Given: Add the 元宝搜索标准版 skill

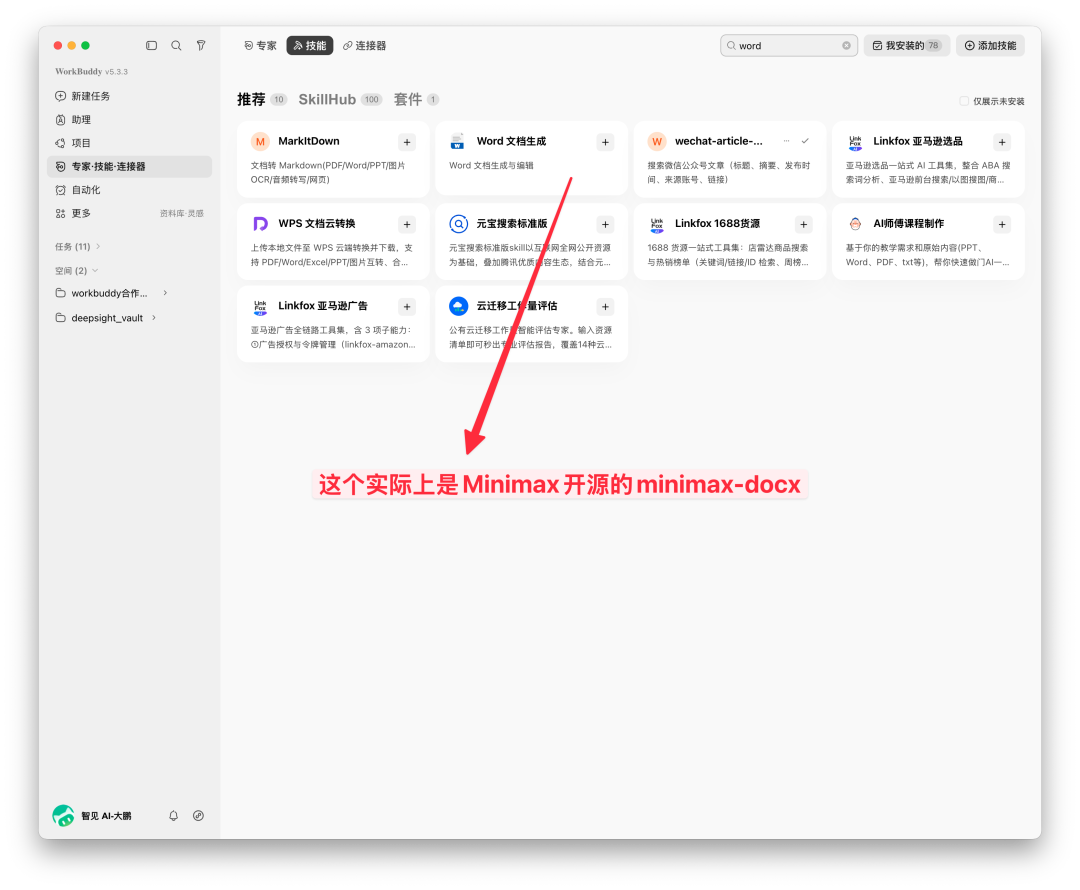Looking at the screenshot, I should 605,225.
